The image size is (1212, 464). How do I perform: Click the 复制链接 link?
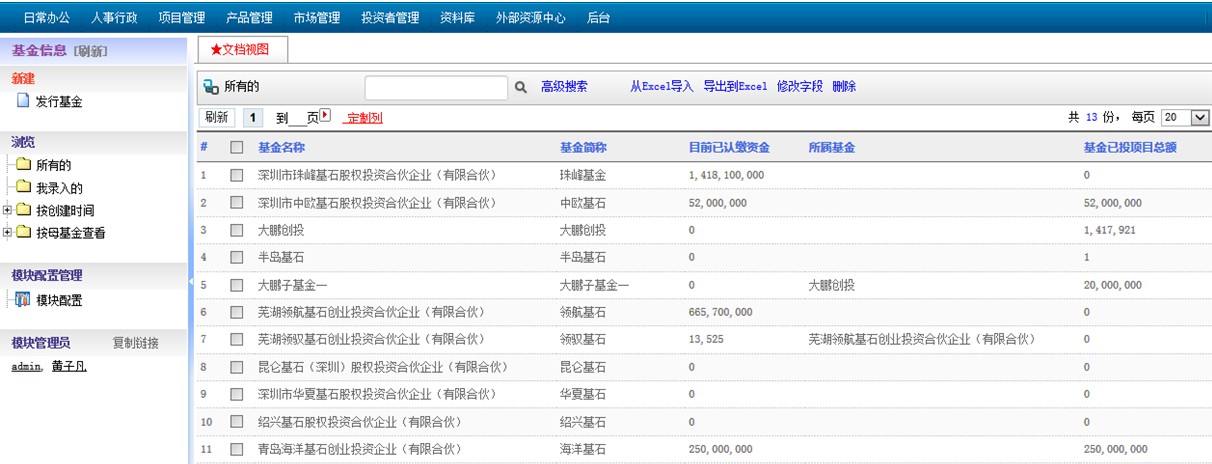[x=135, y=343]
